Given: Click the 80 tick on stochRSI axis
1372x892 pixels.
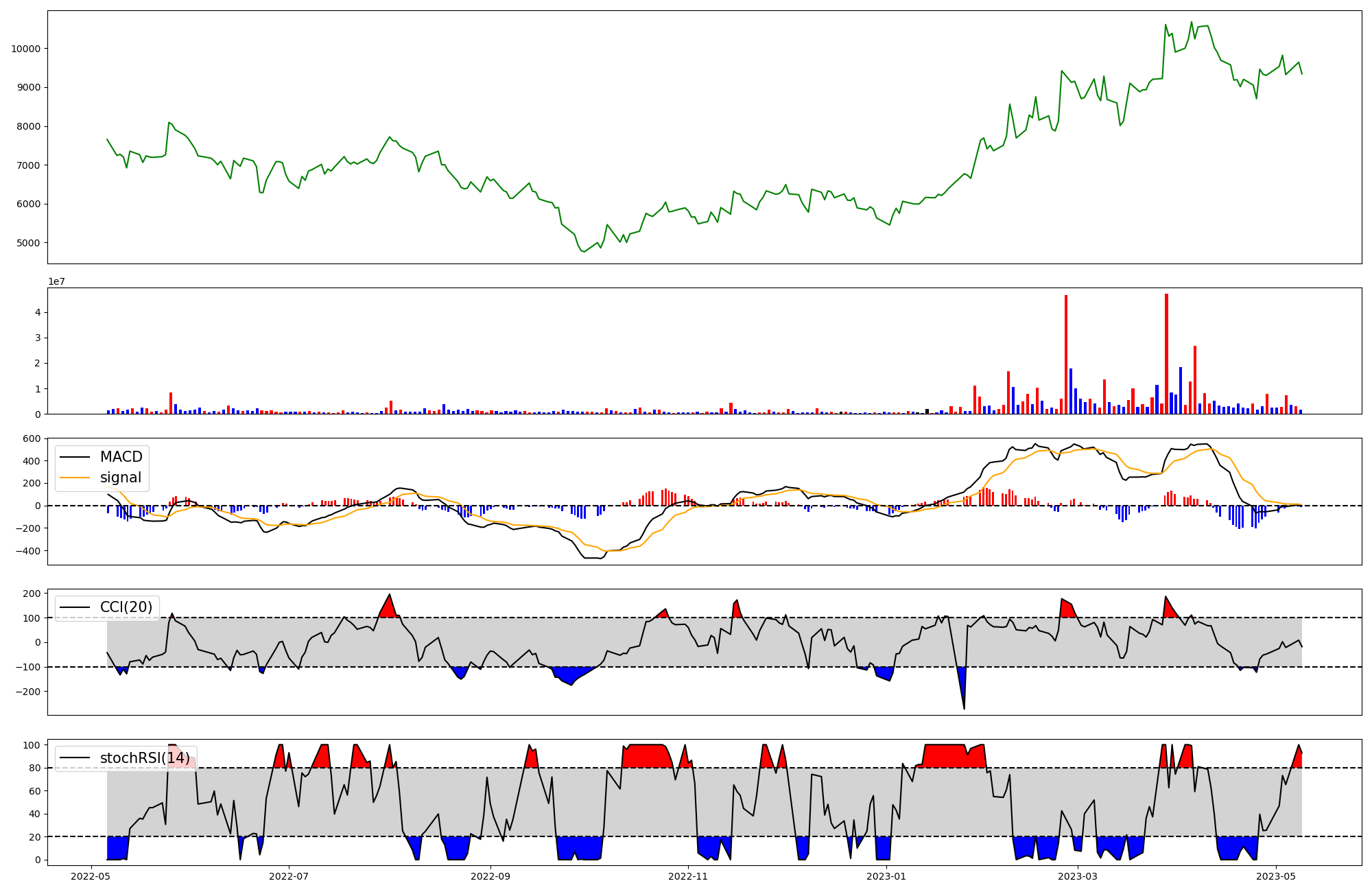Looking at the screenshot, I should [35, 768].
